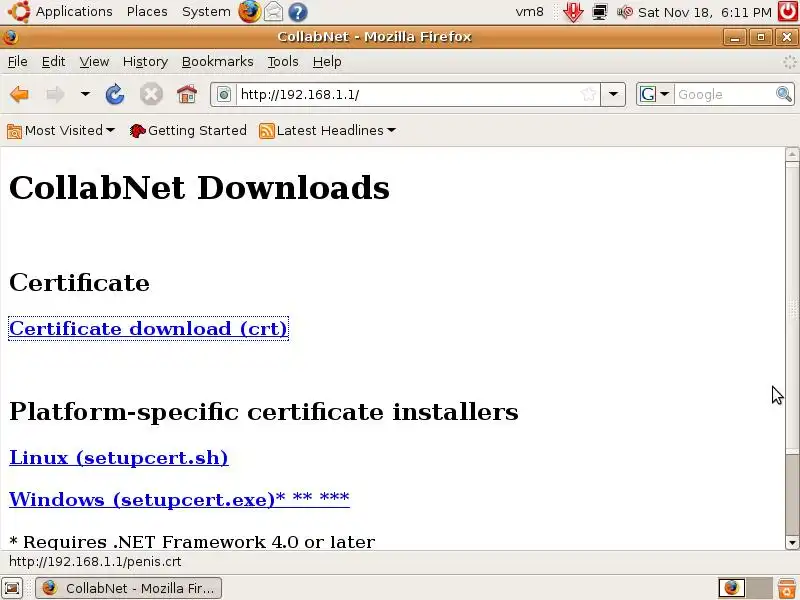Select the CollabNet - Mozilla Firefox taskbar button
800x600 pixels.
(129, 588)
